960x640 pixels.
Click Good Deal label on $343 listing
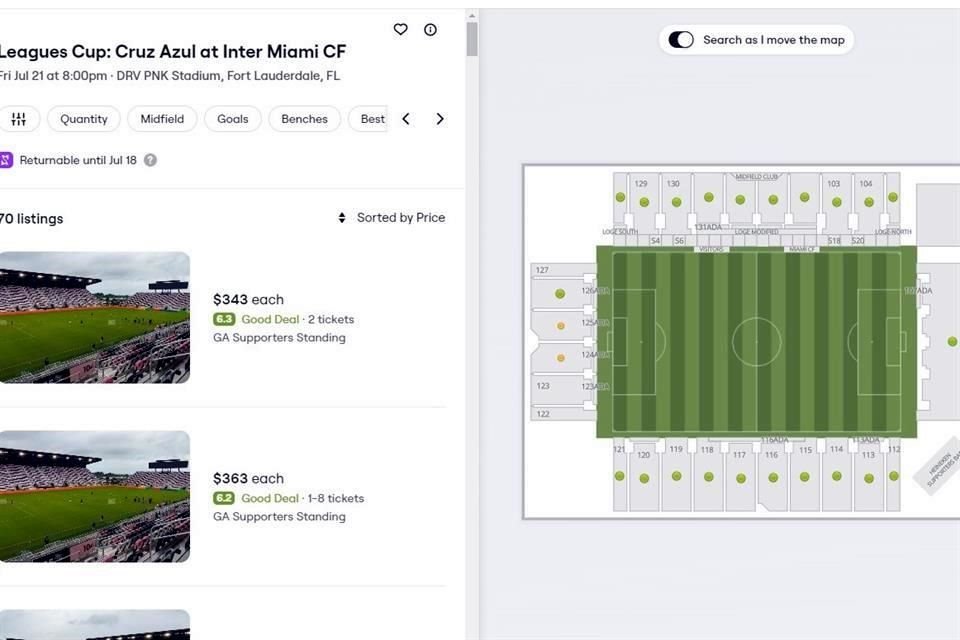[270, 319]
